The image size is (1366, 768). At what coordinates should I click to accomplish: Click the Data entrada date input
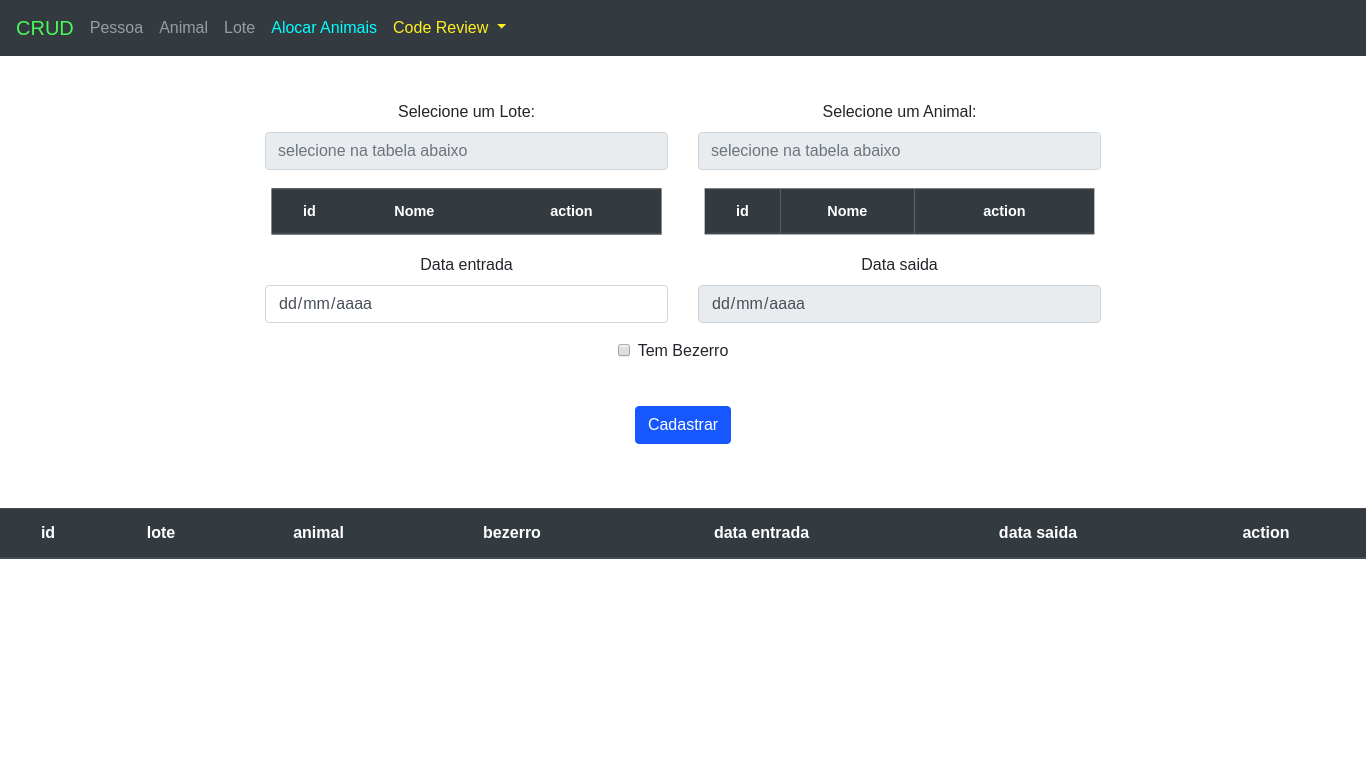[466, 303]
